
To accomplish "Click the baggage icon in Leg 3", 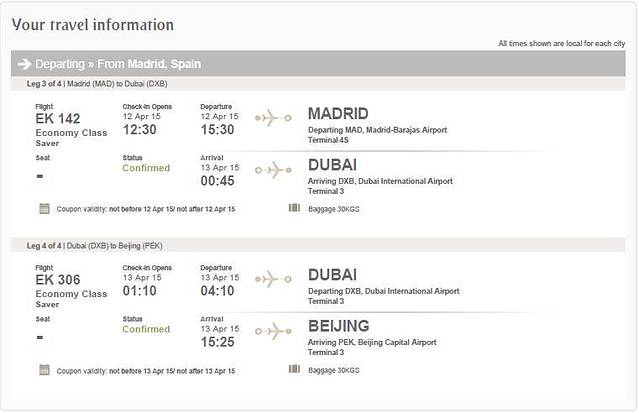I will pos(294,208).
